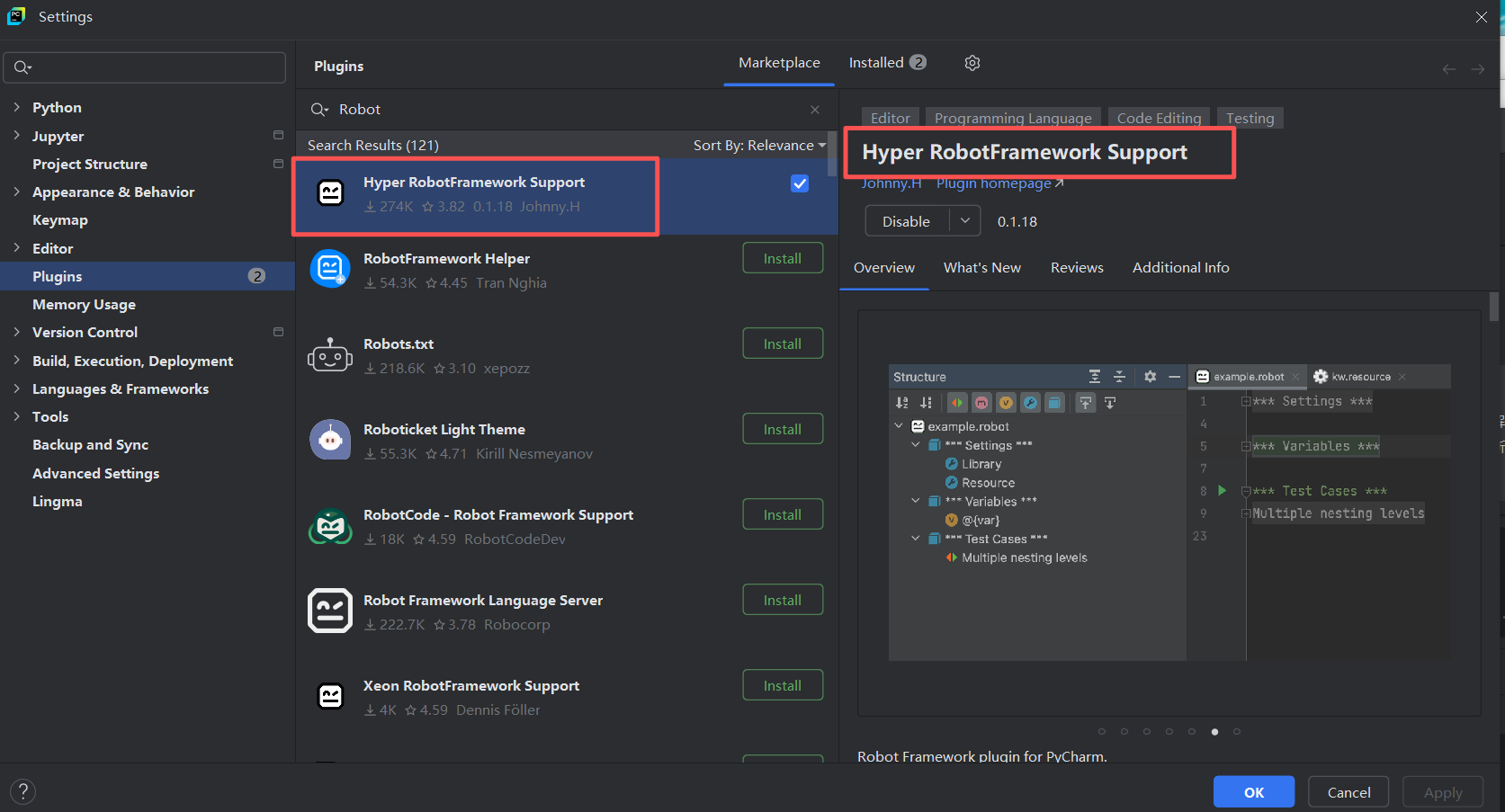The height and width of the screenshot is (812, 1505).
Task: Click the Code Editing tag
Action: (1159, 118)
